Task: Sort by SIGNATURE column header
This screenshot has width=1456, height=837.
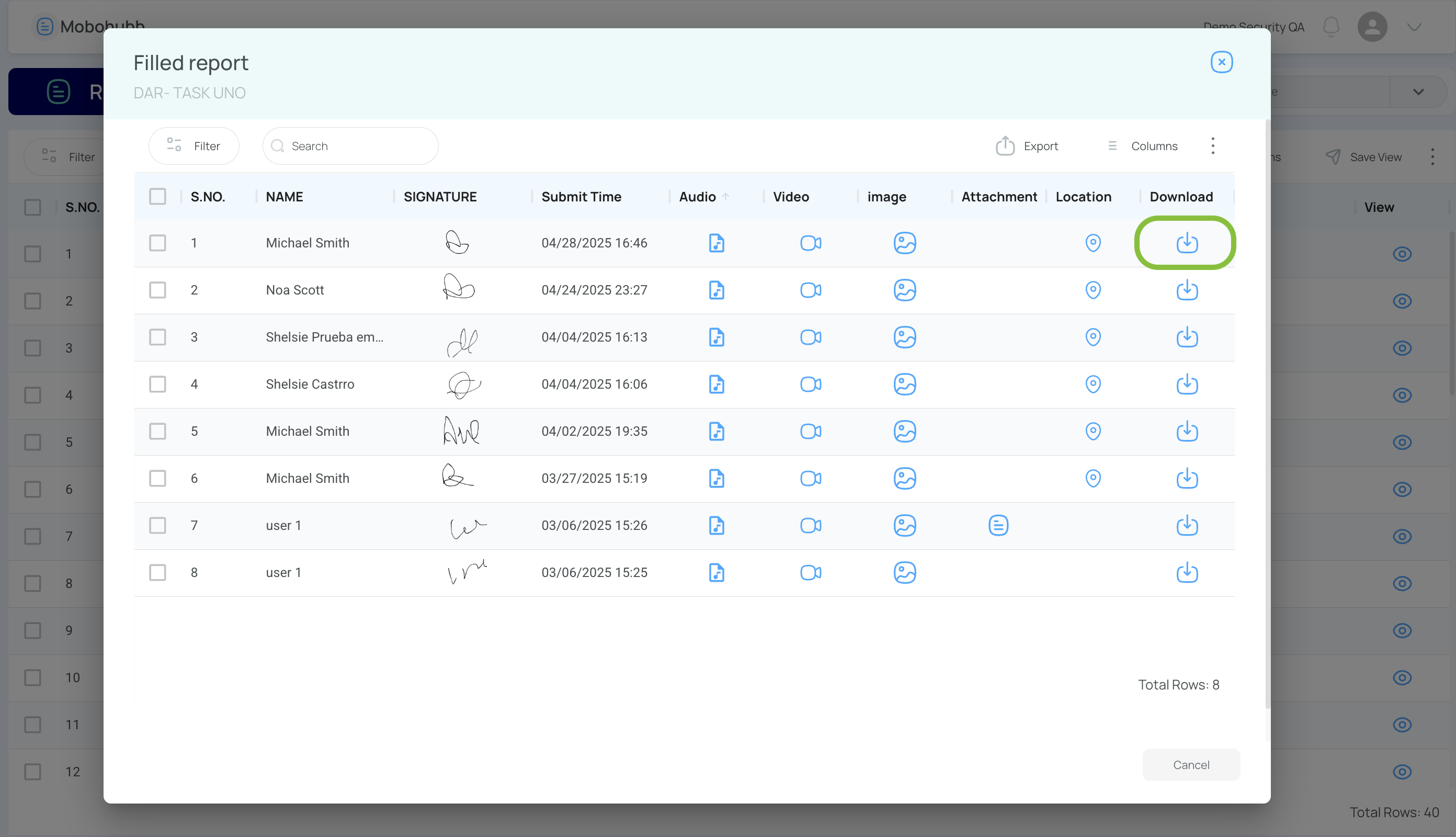Action: coord(440,197)
